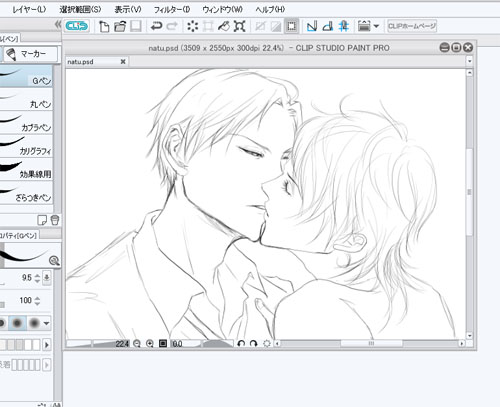Screen dimensions: 500x407
Task: Open the ウィンドウ(W) menu
Action: (222, 9)
